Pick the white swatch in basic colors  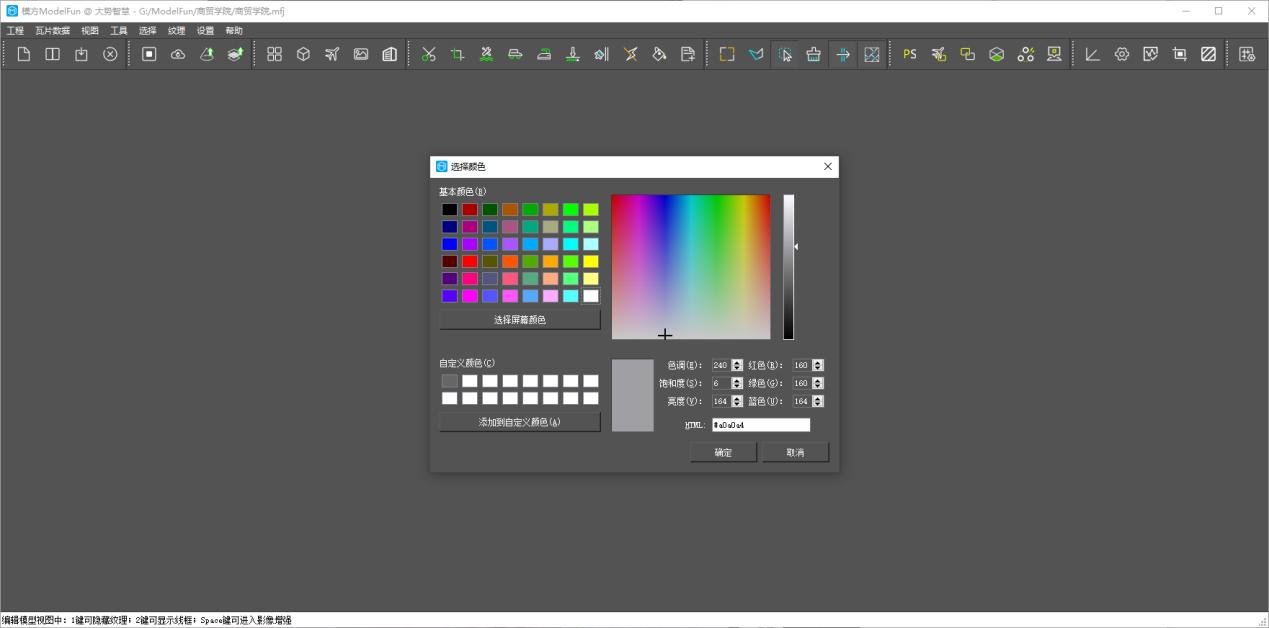(591, 296)
